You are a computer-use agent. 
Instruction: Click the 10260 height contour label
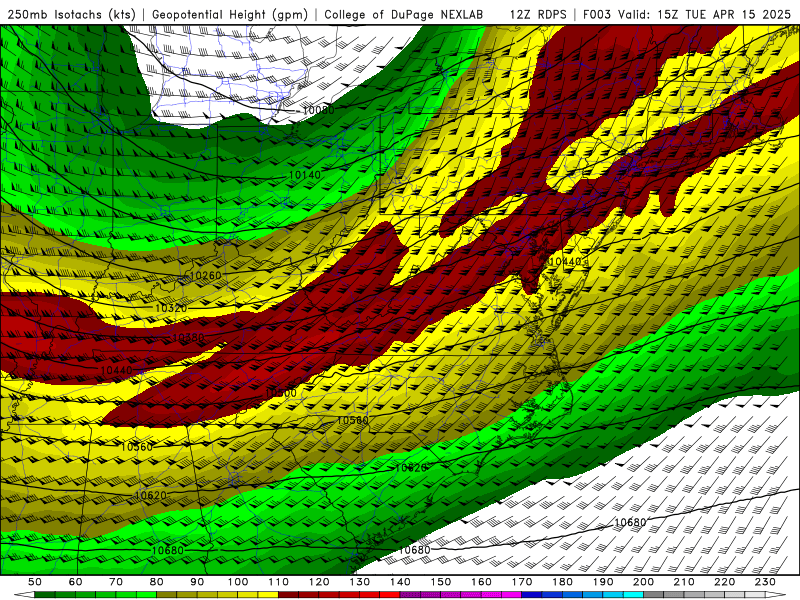point(205,276)
